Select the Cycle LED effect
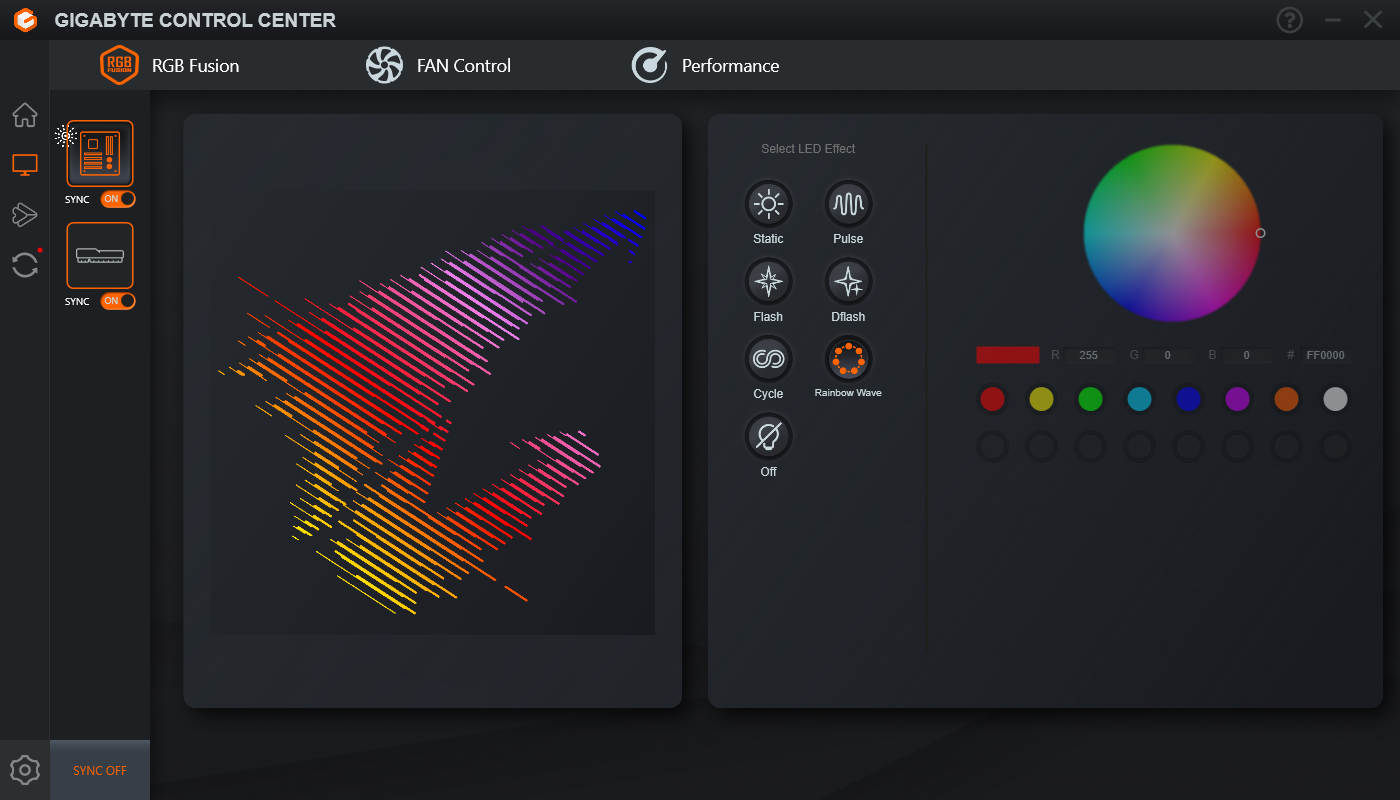The height and width of the screenshot is (800, 1400). click(768, 359)
